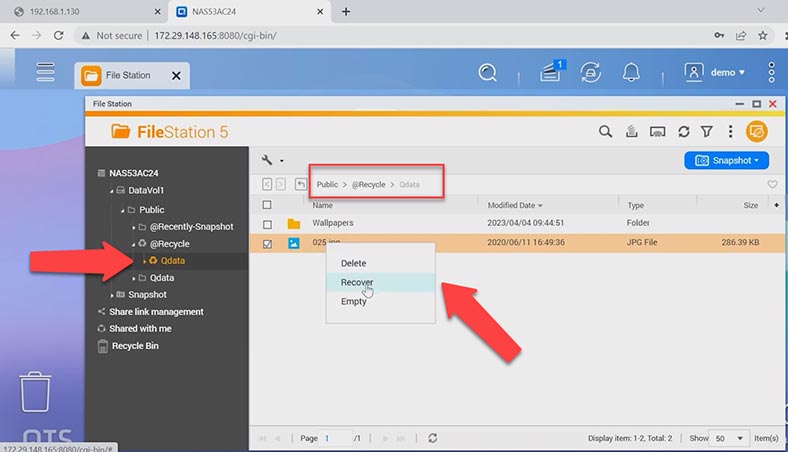
Task: Choose Empty from the context menu
Action: [380, 301]
